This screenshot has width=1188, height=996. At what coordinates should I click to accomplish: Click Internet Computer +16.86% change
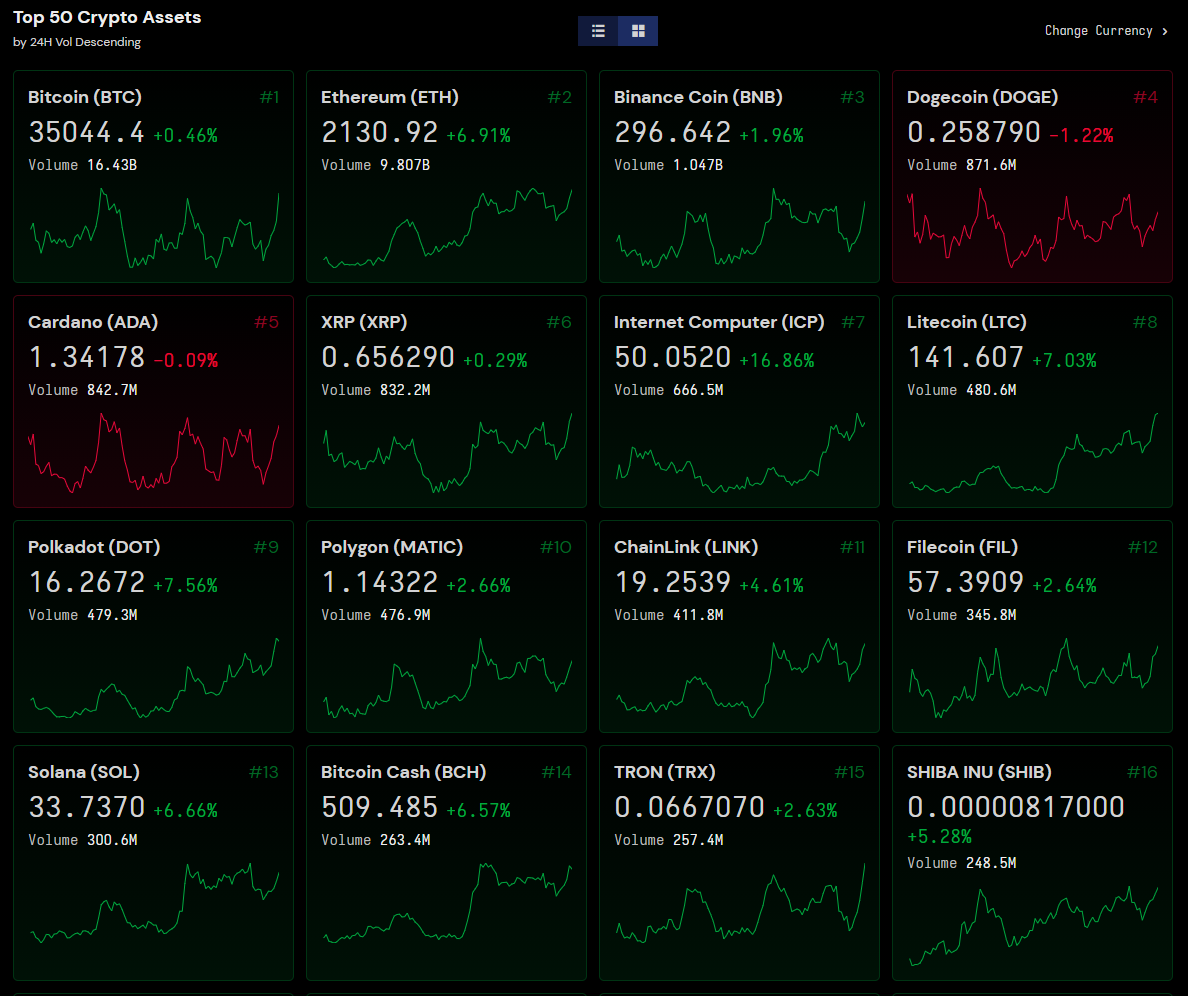click(x=776, y=361)
